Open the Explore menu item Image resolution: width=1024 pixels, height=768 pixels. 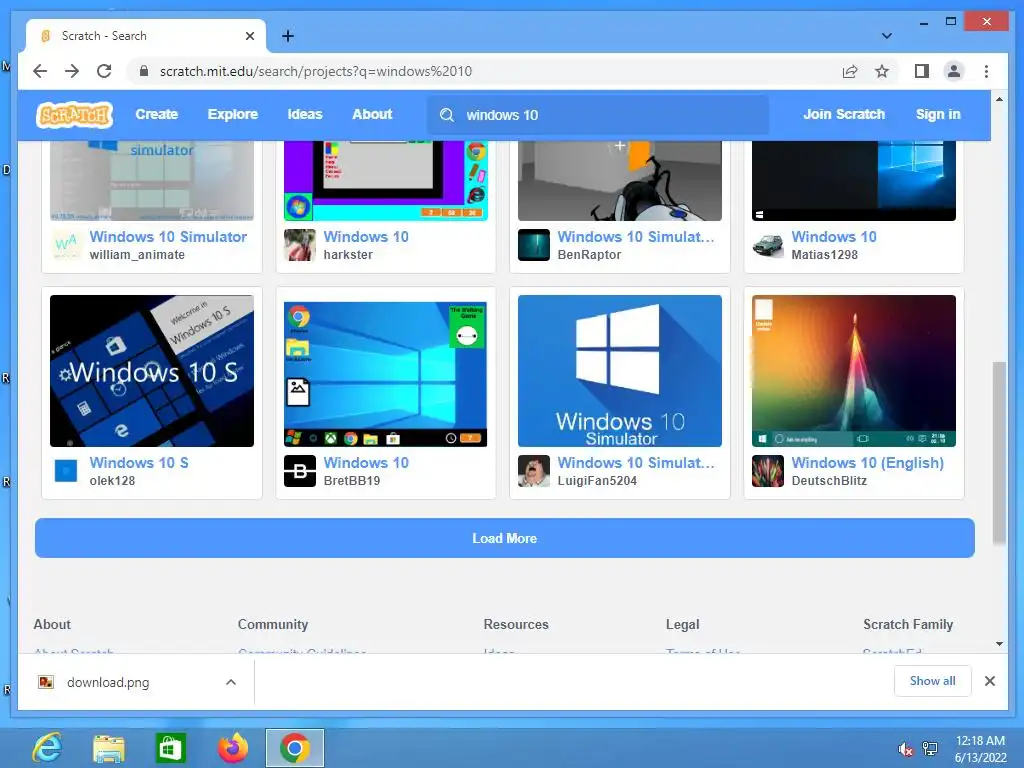(x=232, y=114)
